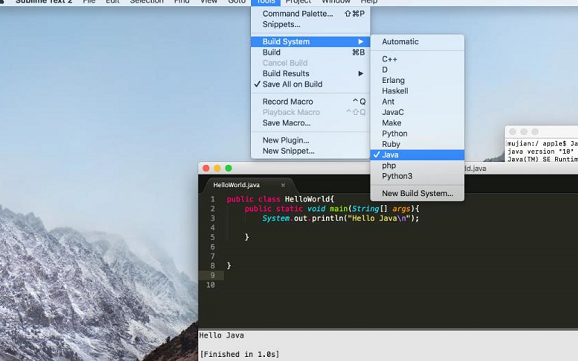Run Build from the Tools menu
The image size is (578, 361).
click(x=310, y=52)
